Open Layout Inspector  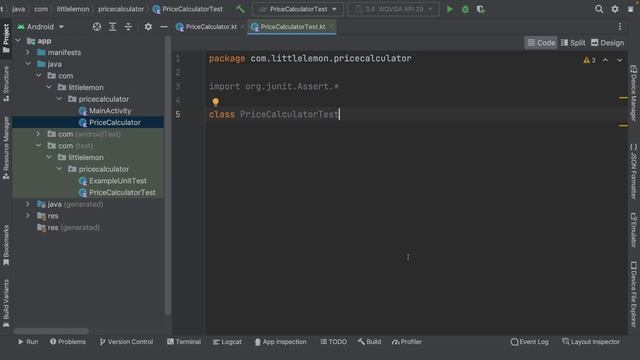click(x=591, y=342)
